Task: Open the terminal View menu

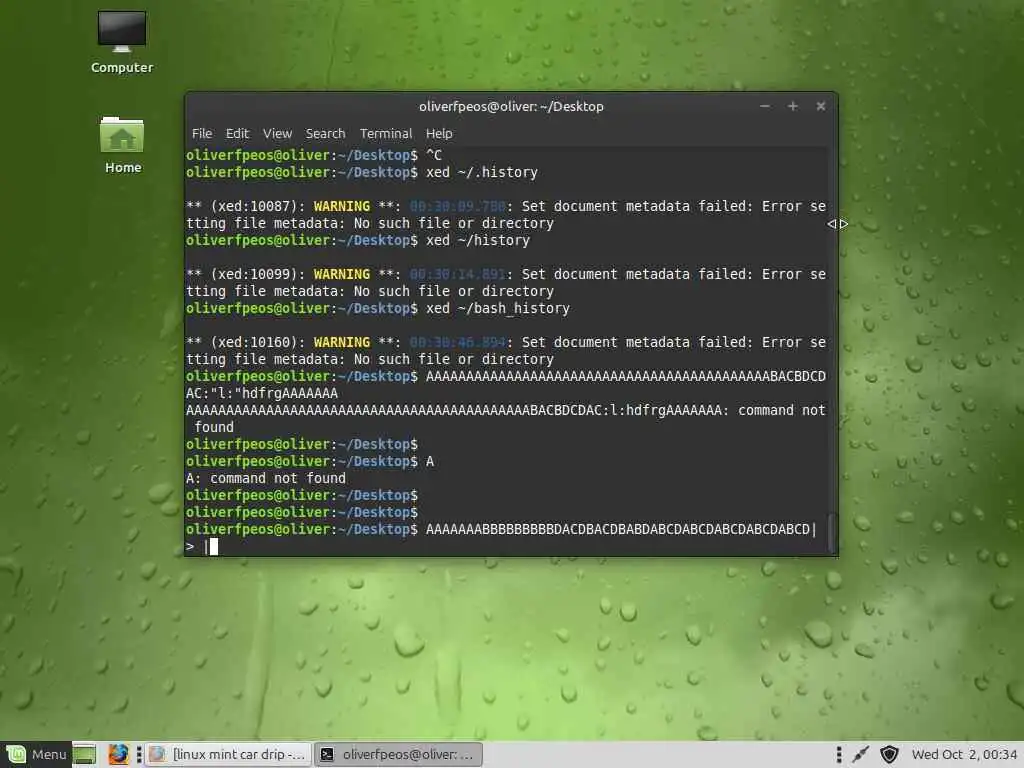Action: pos(277,133)
